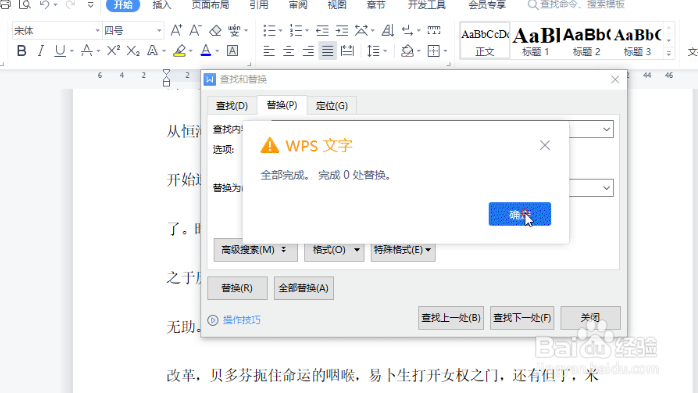
Task: Justify text alignment
Action: tap(327, 51)
